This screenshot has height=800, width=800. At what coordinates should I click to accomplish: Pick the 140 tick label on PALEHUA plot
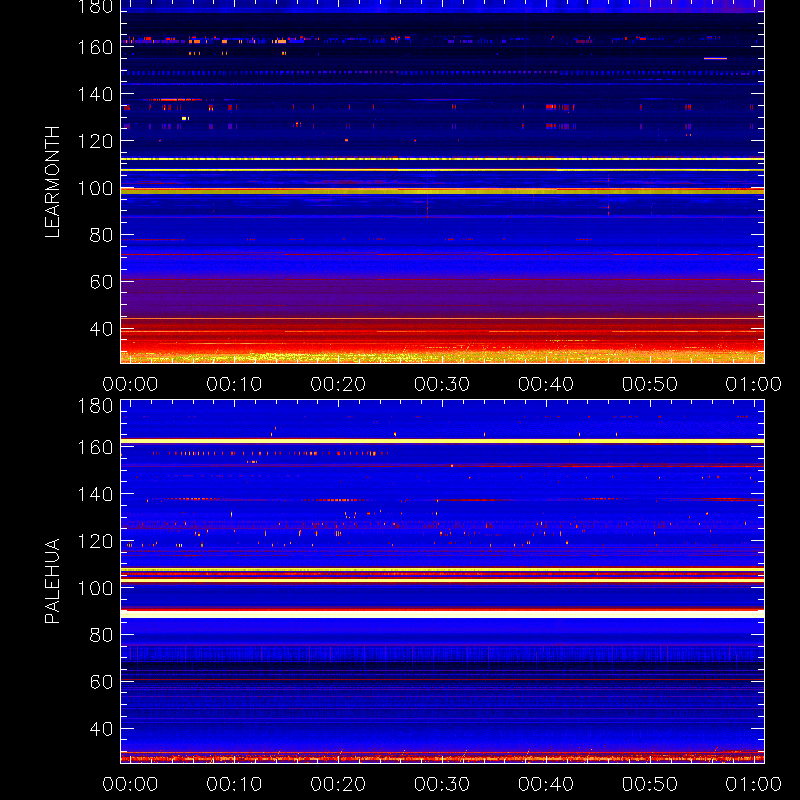(95, 494)
